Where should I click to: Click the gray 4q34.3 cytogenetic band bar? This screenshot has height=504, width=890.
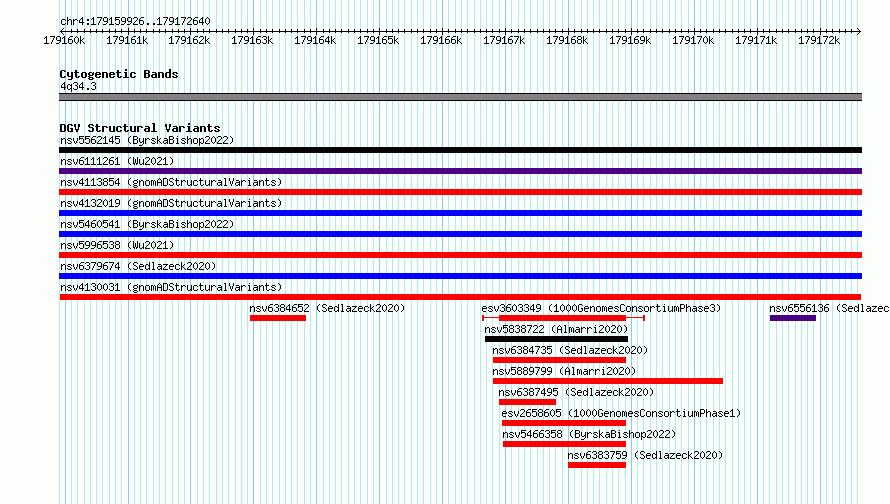(460, 97)
